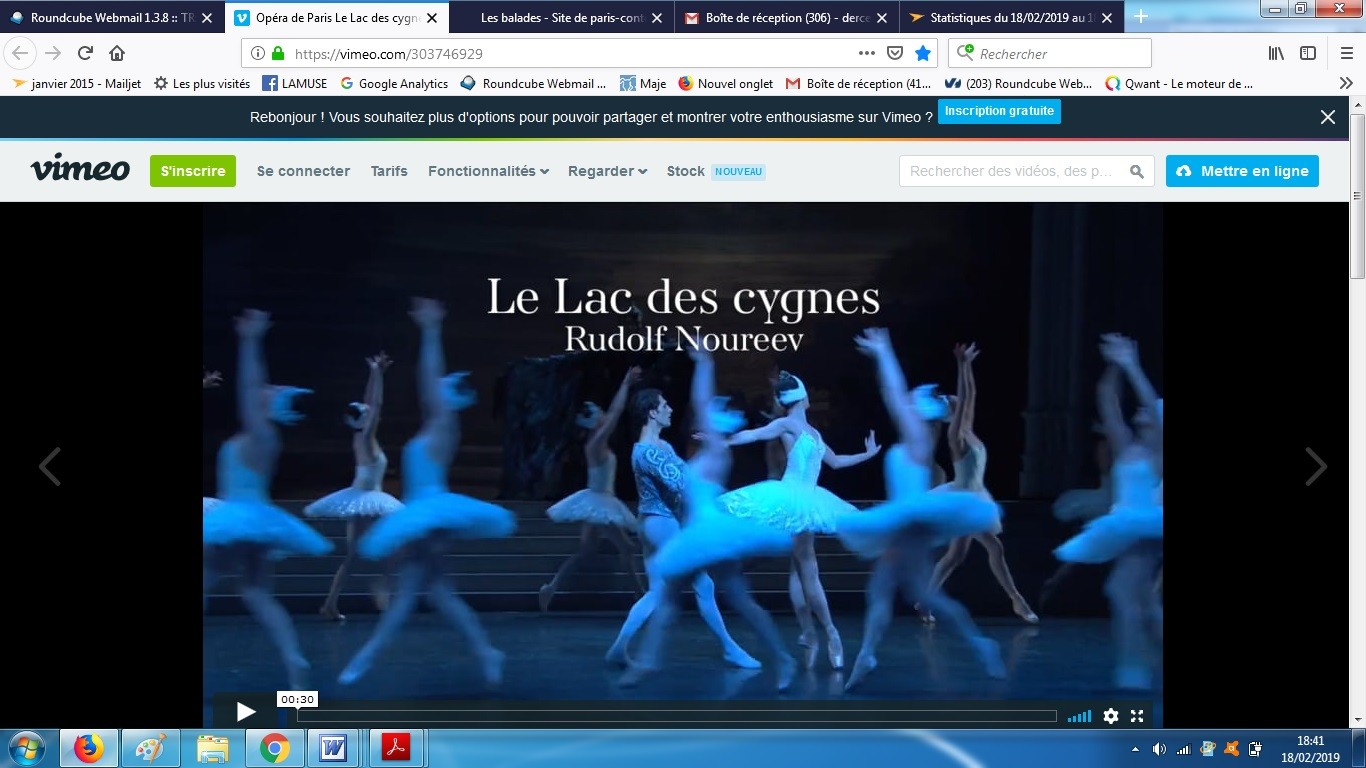
Task: Open the Se connecter link
Action: click(303, 171)
